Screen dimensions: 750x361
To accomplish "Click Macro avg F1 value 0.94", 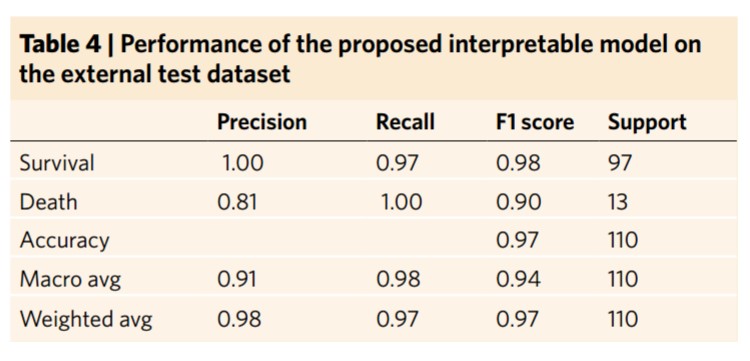I will pyautogui.click(x=518, y=279).
